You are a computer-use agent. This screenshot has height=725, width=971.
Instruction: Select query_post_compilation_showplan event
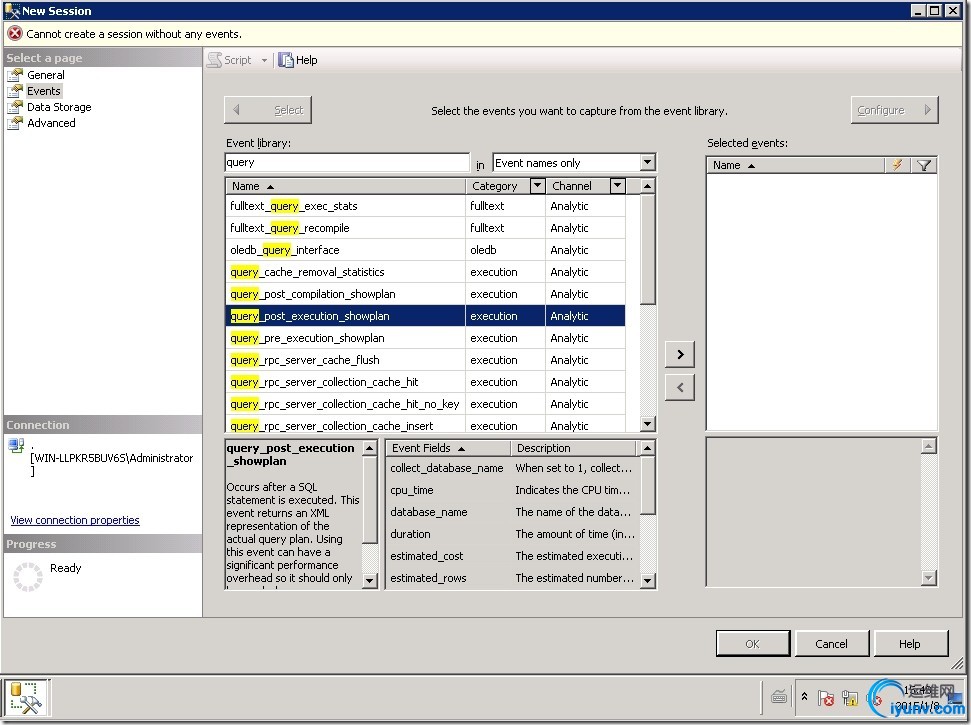tap(425, 294)
